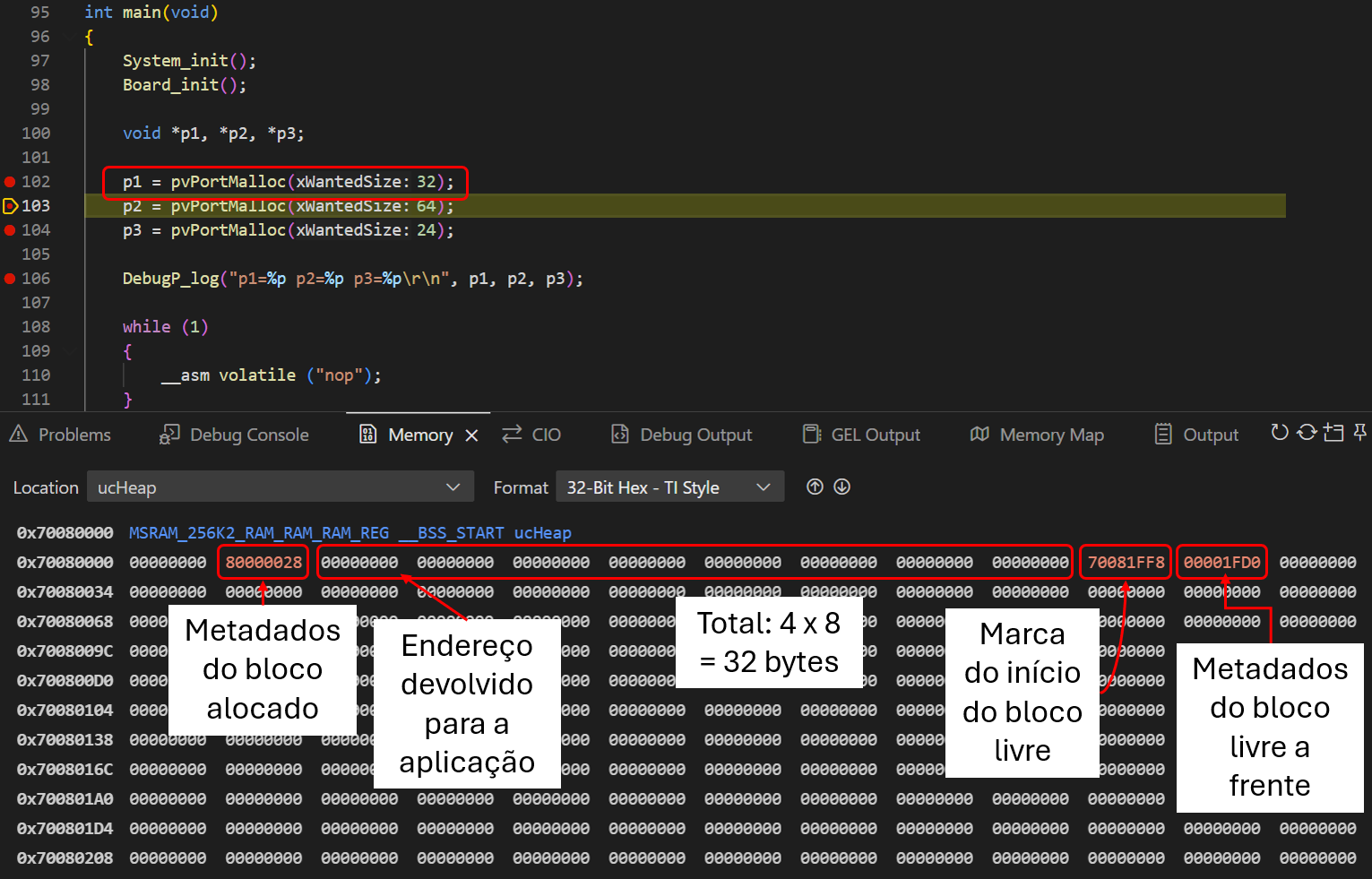Navigate up in memory with circled up-arrow
This screenshot has width=1372, height=879.
[814, 487]
